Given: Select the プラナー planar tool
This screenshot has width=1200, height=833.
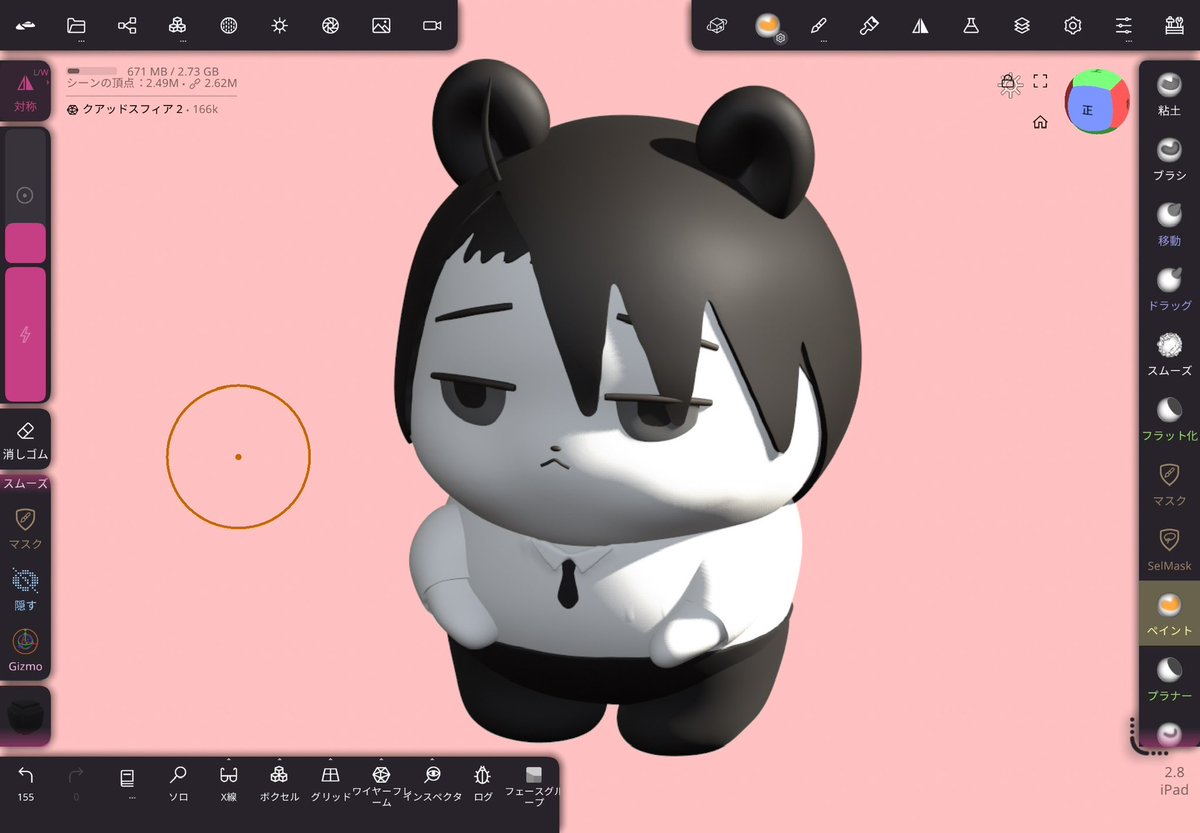Looking at the screenshot, I should tap(1169, 678).
